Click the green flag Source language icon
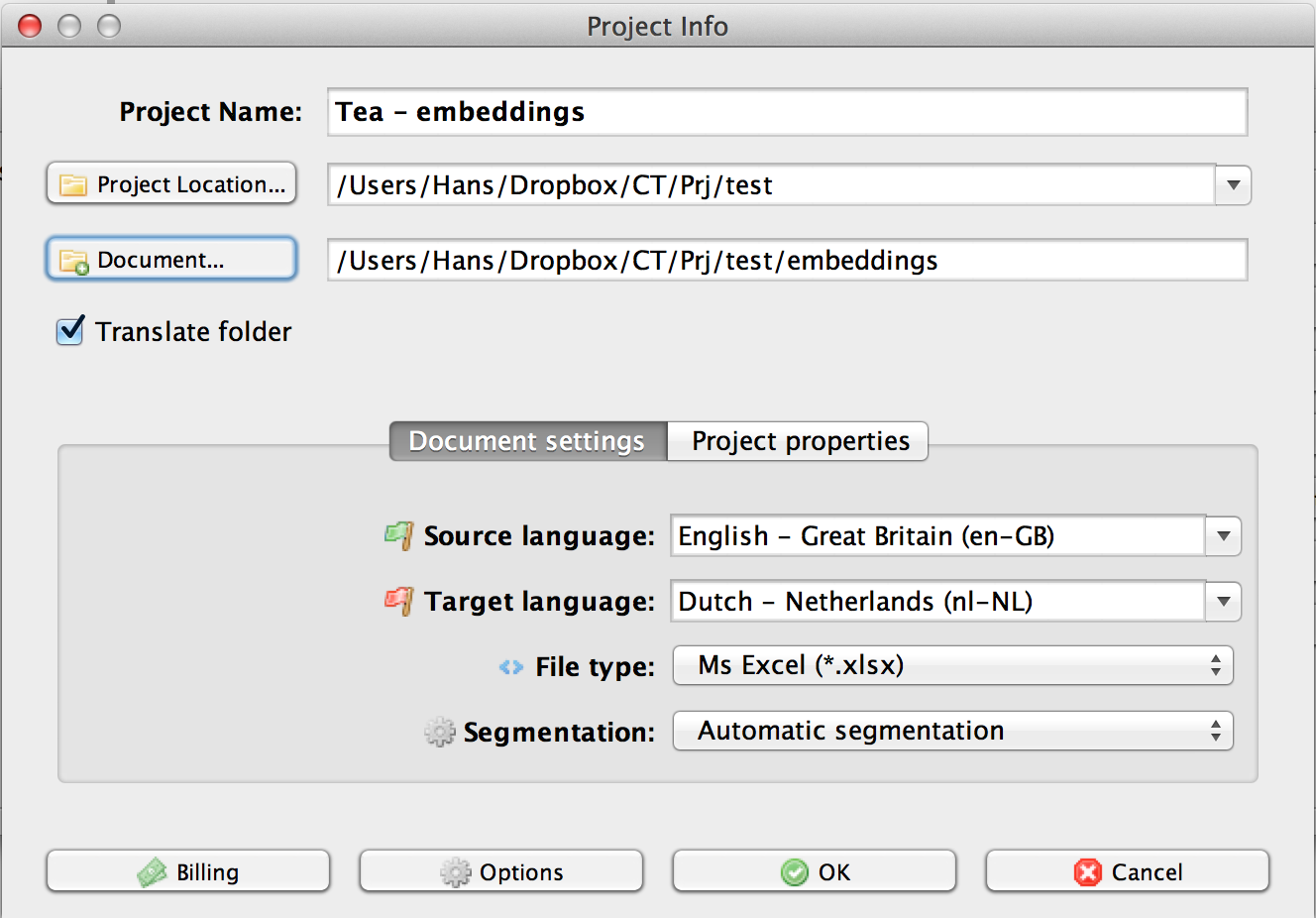The height and width of the screenshot is (918, 1316). pyautogui.click(x=398, y=535)
